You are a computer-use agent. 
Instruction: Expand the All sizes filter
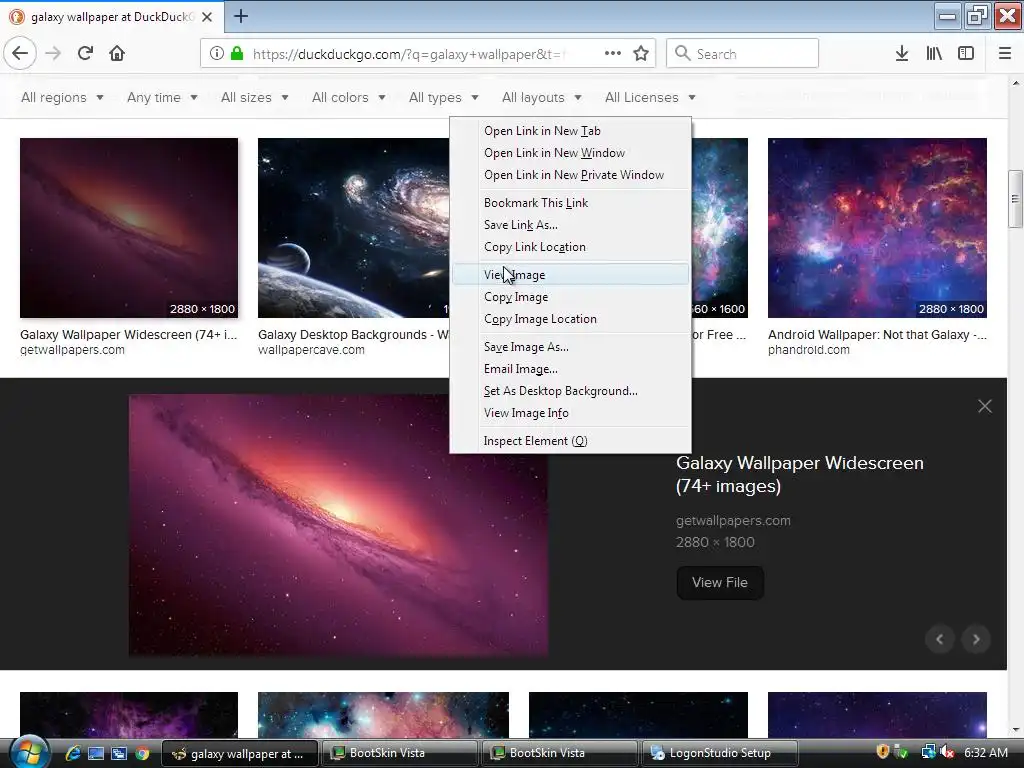tap(255, 97)
